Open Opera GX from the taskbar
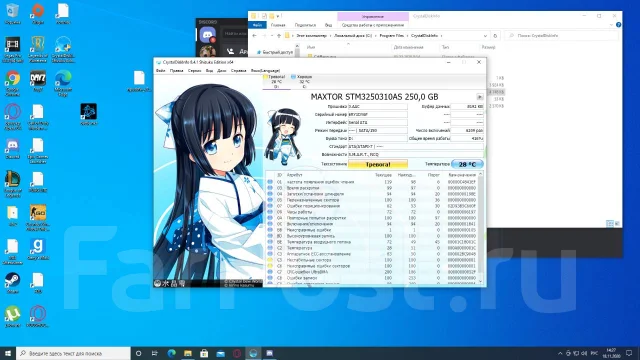This screenshot has width=640, height=360. 237,353
